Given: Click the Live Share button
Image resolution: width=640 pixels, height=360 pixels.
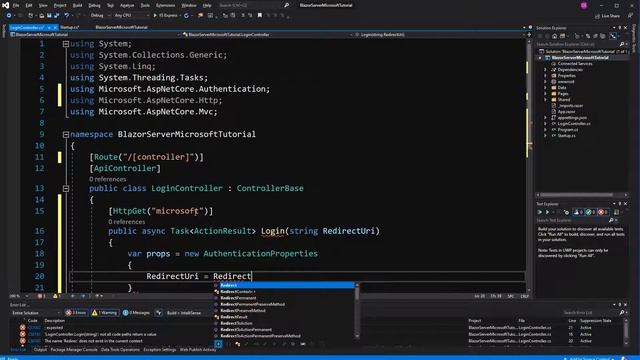Looking at the screenshot, I should (x=608, y=16).
